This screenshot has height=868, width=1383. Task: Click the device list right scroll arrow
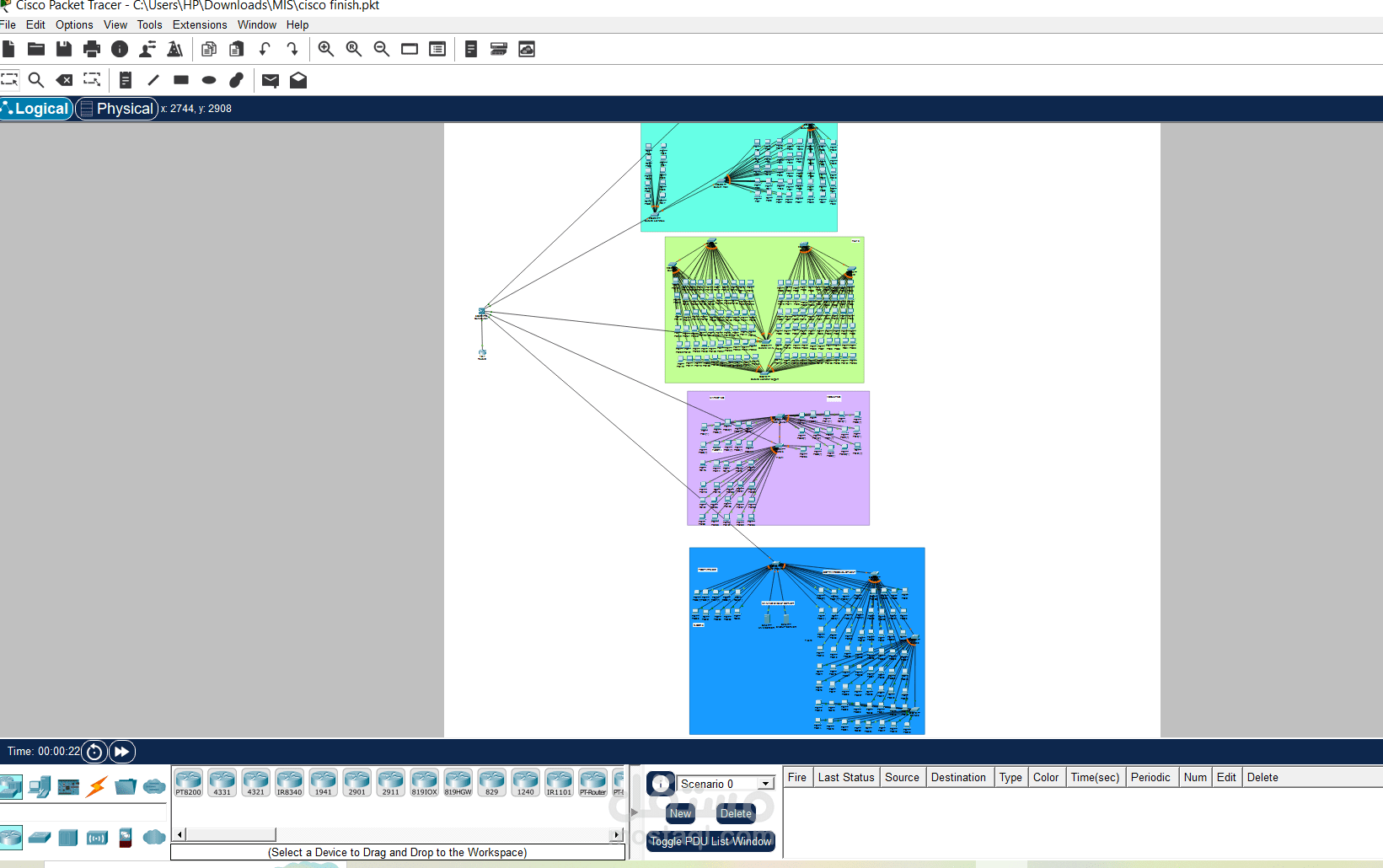617,834
